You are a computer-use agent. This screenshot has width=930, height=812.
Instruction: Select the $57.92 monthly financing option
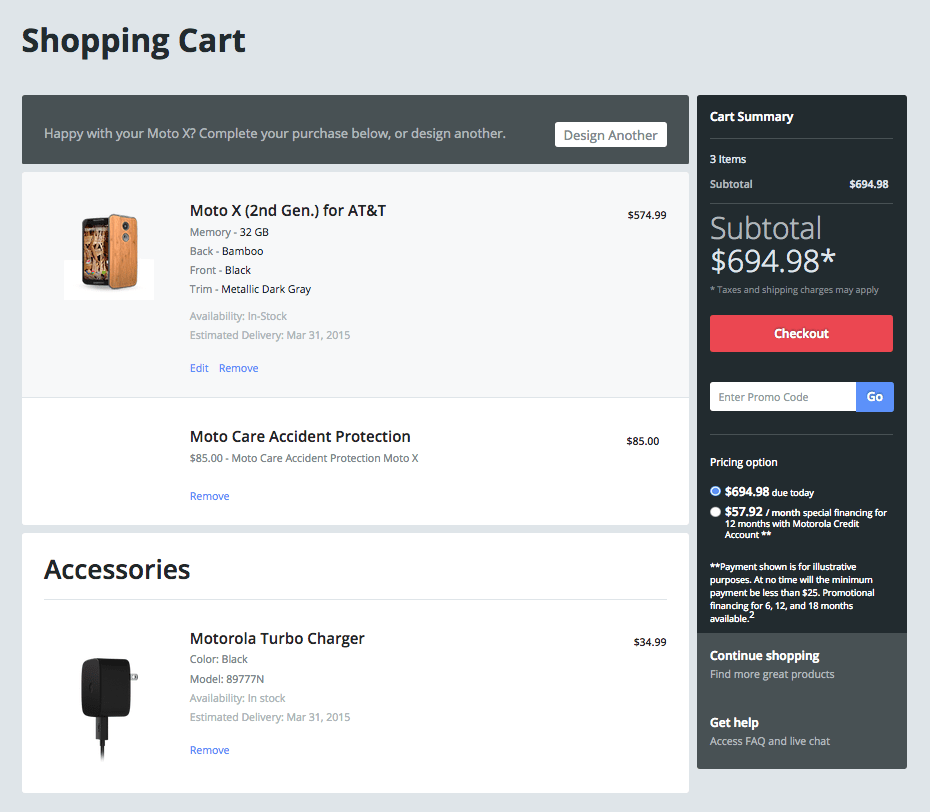point(715,512)
